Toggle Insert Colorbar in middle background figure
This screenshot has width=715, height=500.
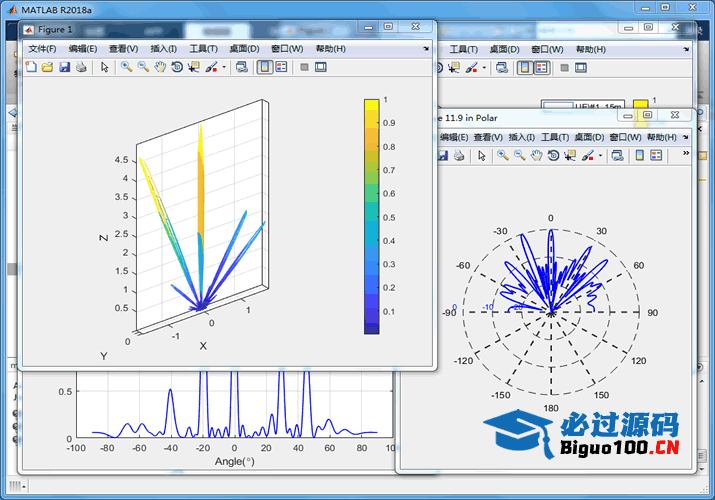coord(525,68)
